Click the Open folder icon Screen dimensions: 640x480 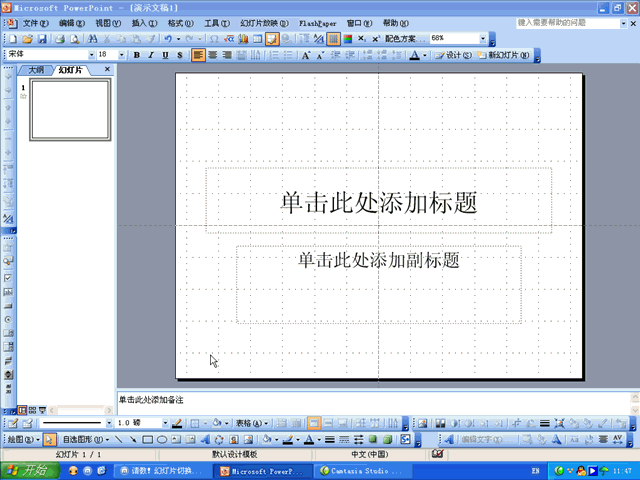[27, 39]
